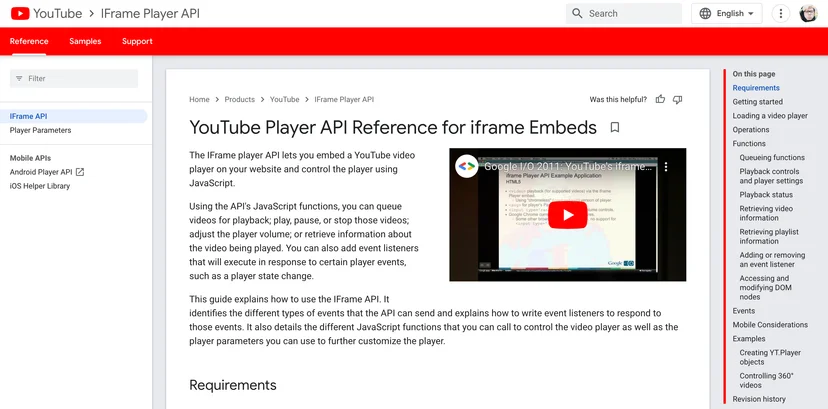
Task: Switch to the Support tab
Action: [137, 41]
